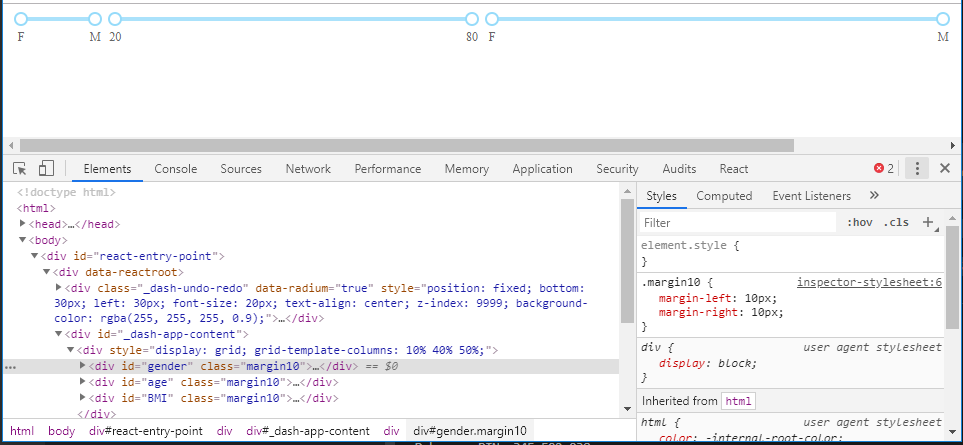Collapse the display grid div node
Screen dimensions: 963x445
click(71, 350)
